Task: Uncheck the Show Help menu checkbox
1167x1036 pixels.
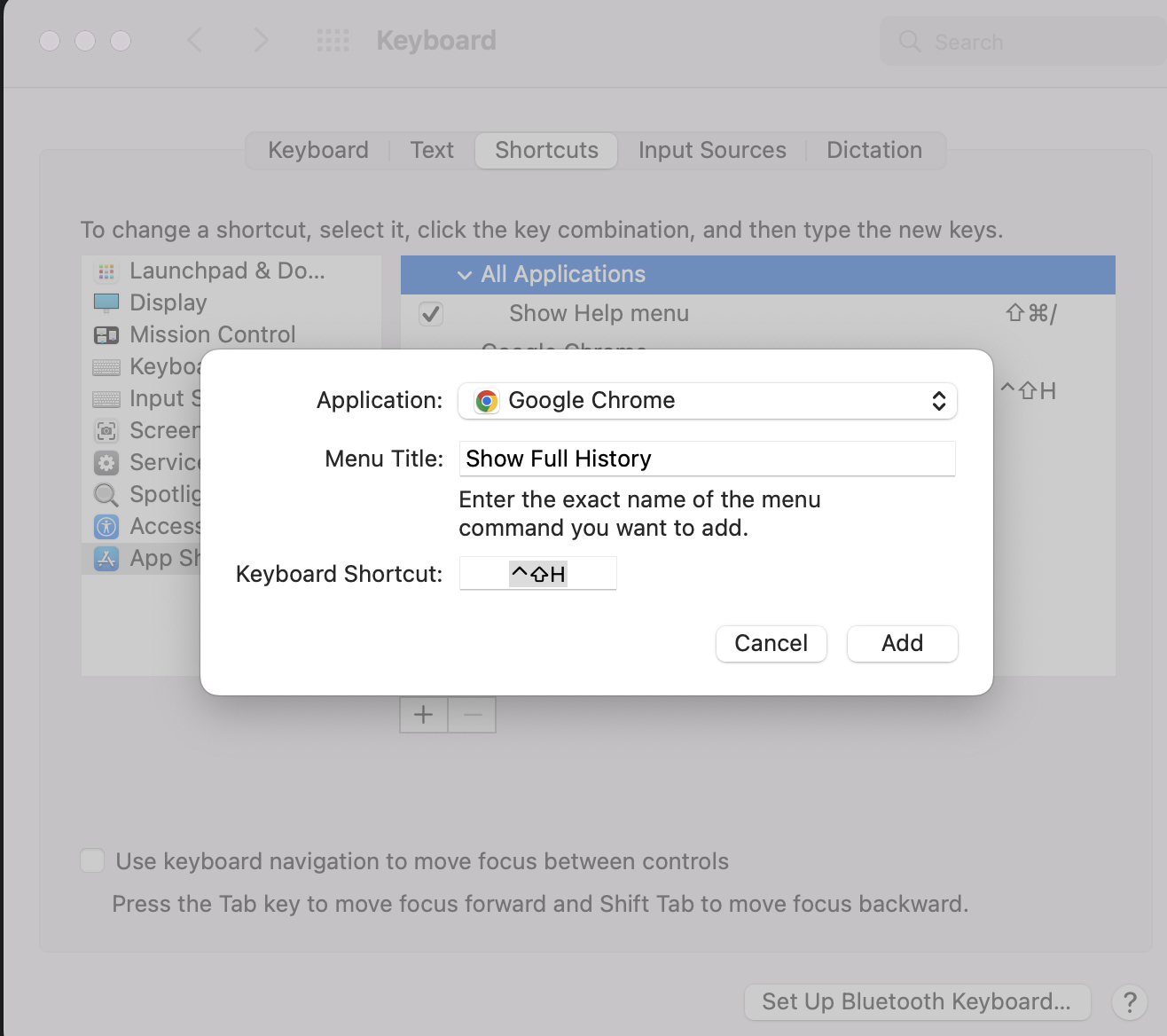Action: [431, 313]
